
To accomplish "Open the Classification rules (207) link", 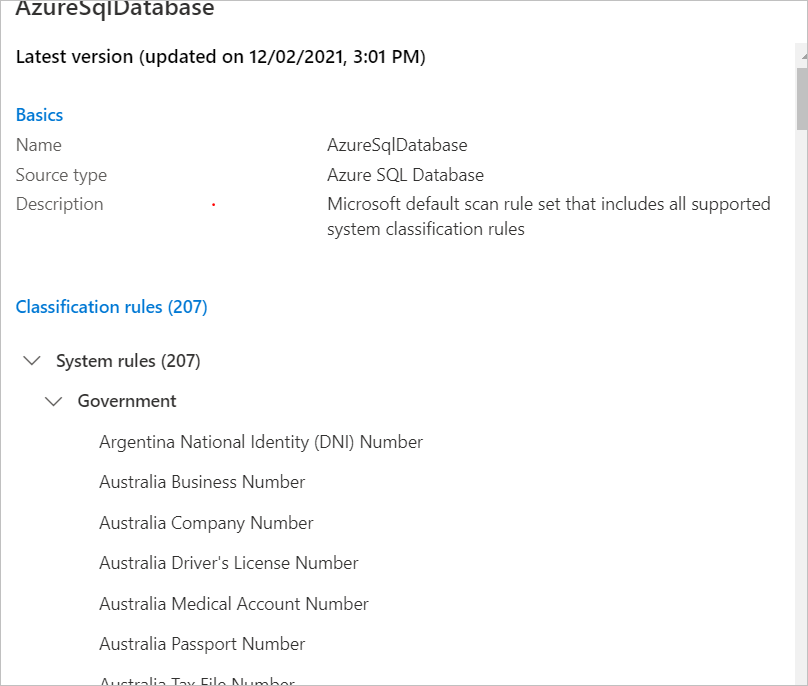I will coord(111,306).
